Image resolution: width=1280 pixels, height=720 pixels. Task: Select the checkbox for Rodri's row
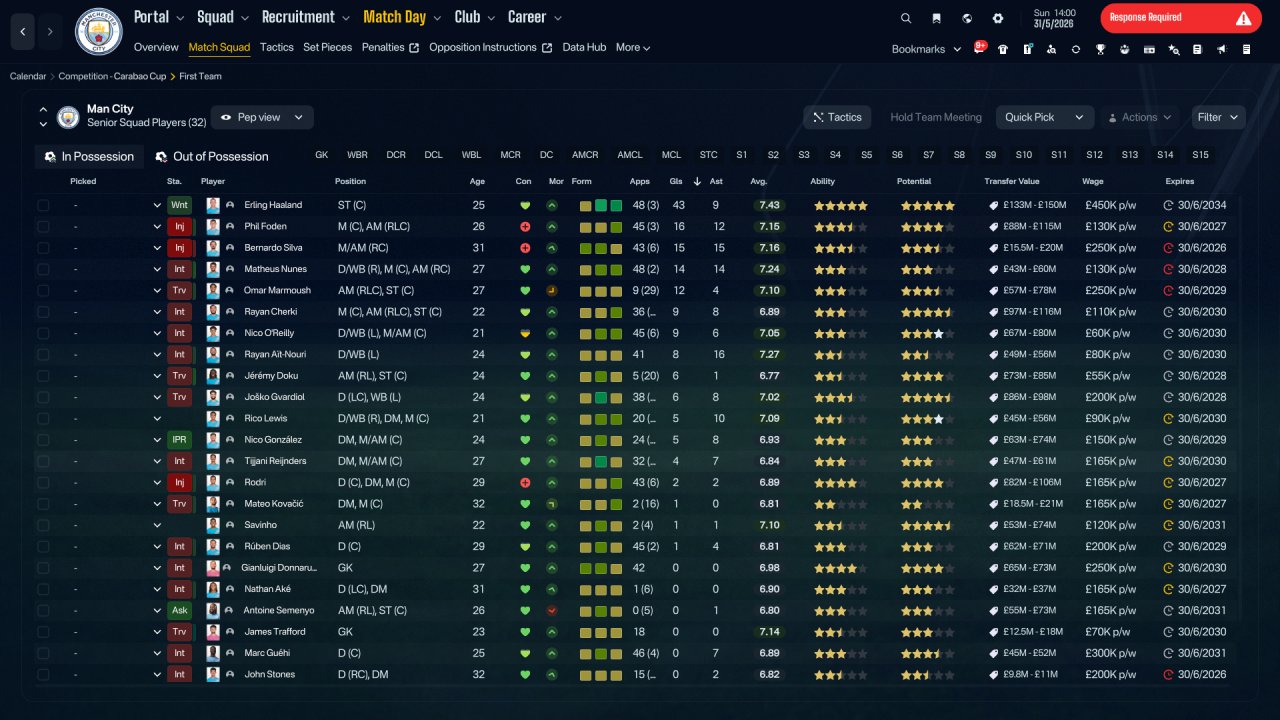coord(43,482)
